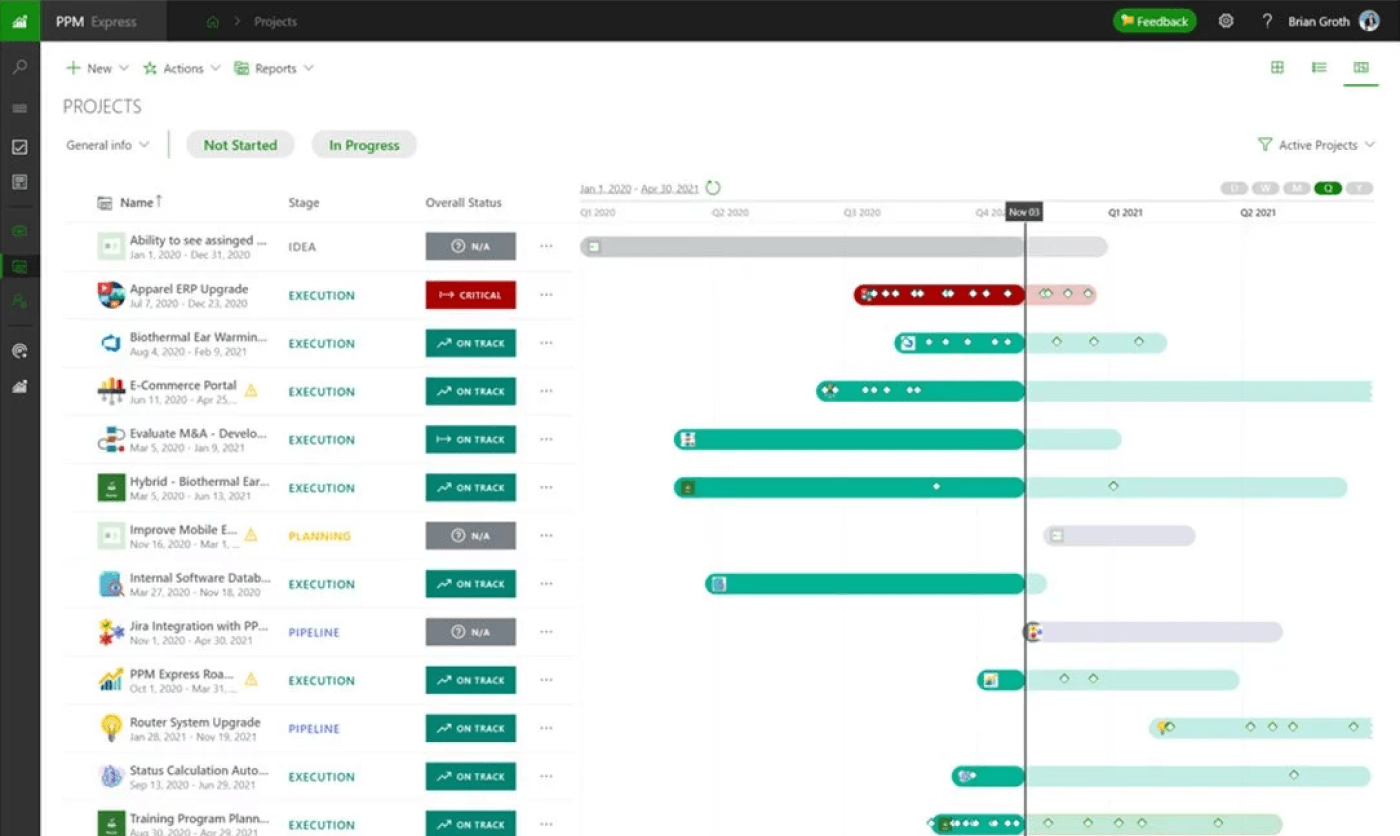Screen dimensions: 1400x836
Task: Click the Feedback button
Action: point(1154,21)
